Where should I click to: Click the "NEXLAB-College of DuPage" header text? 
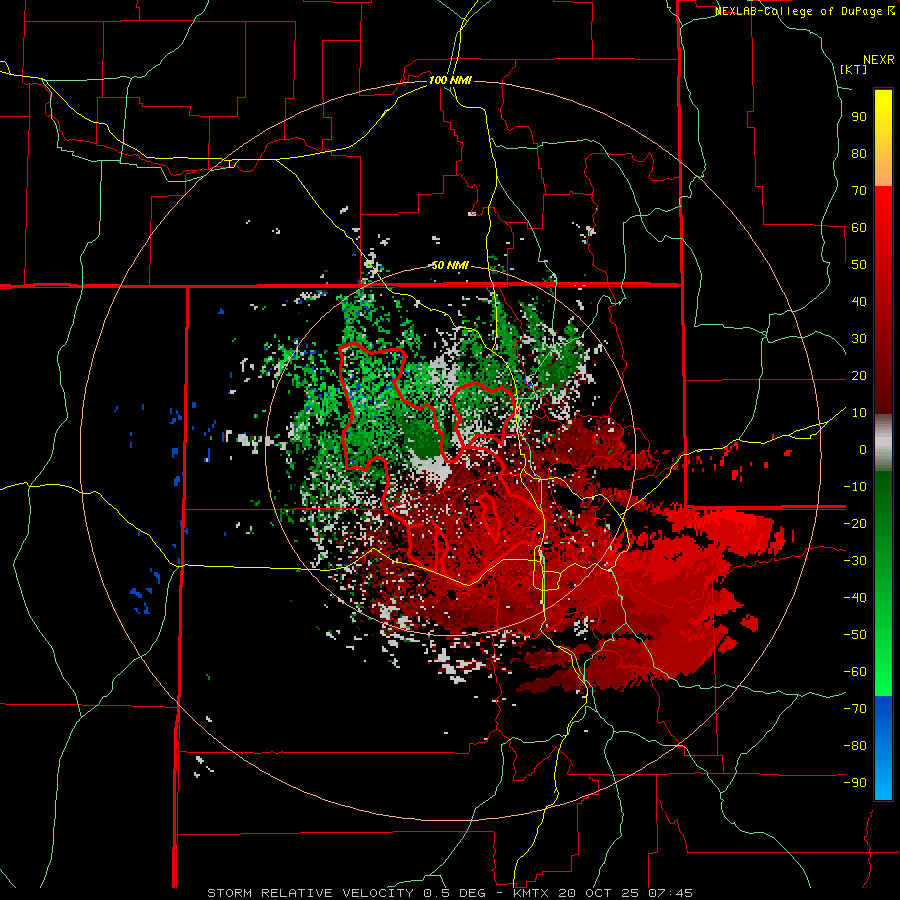pyautogui.click(x=797, y=11)
